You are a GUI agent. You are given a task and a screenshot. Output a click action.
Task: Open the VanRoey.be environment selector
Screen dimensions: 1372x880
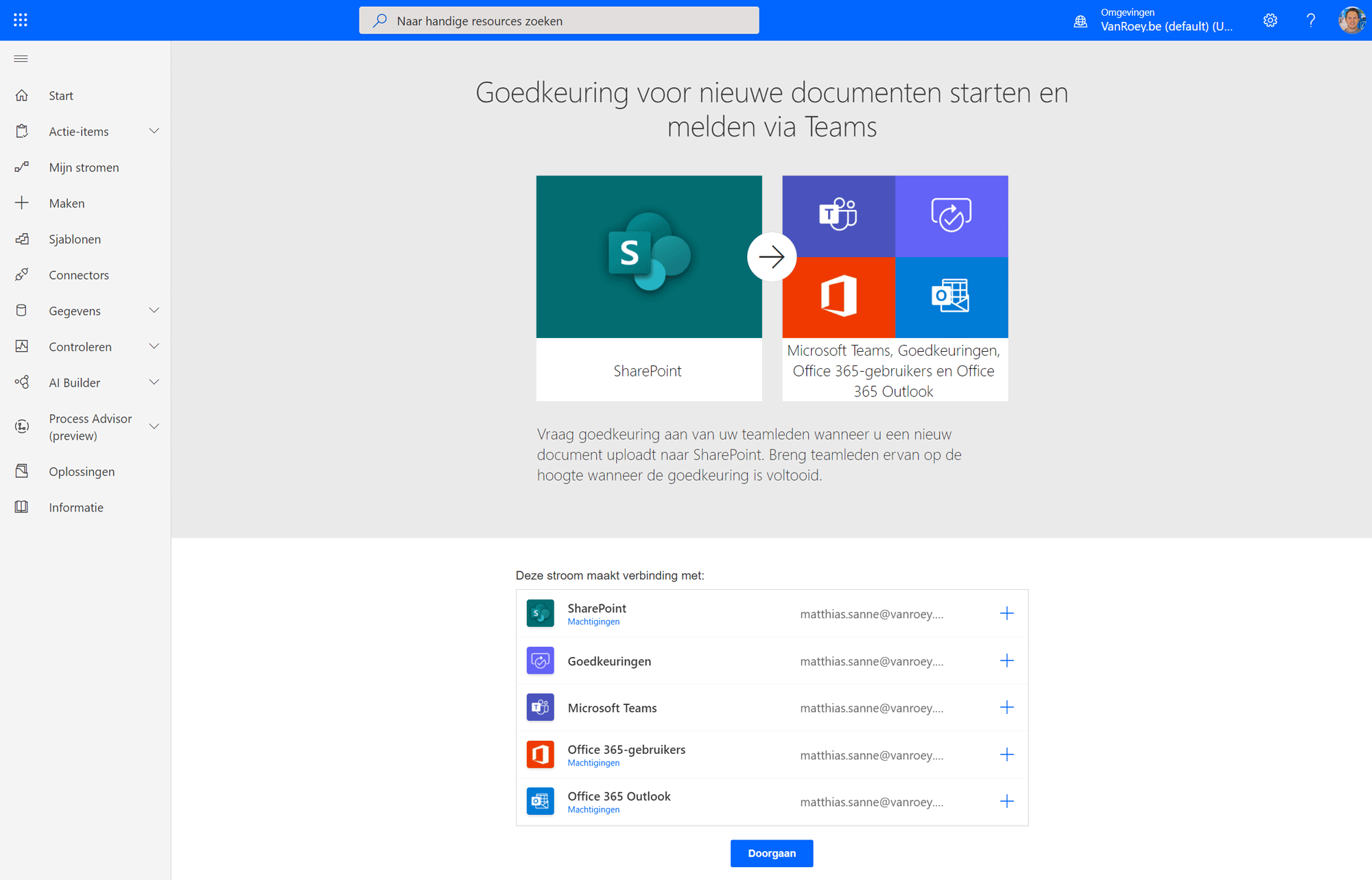pos(1166,21)
